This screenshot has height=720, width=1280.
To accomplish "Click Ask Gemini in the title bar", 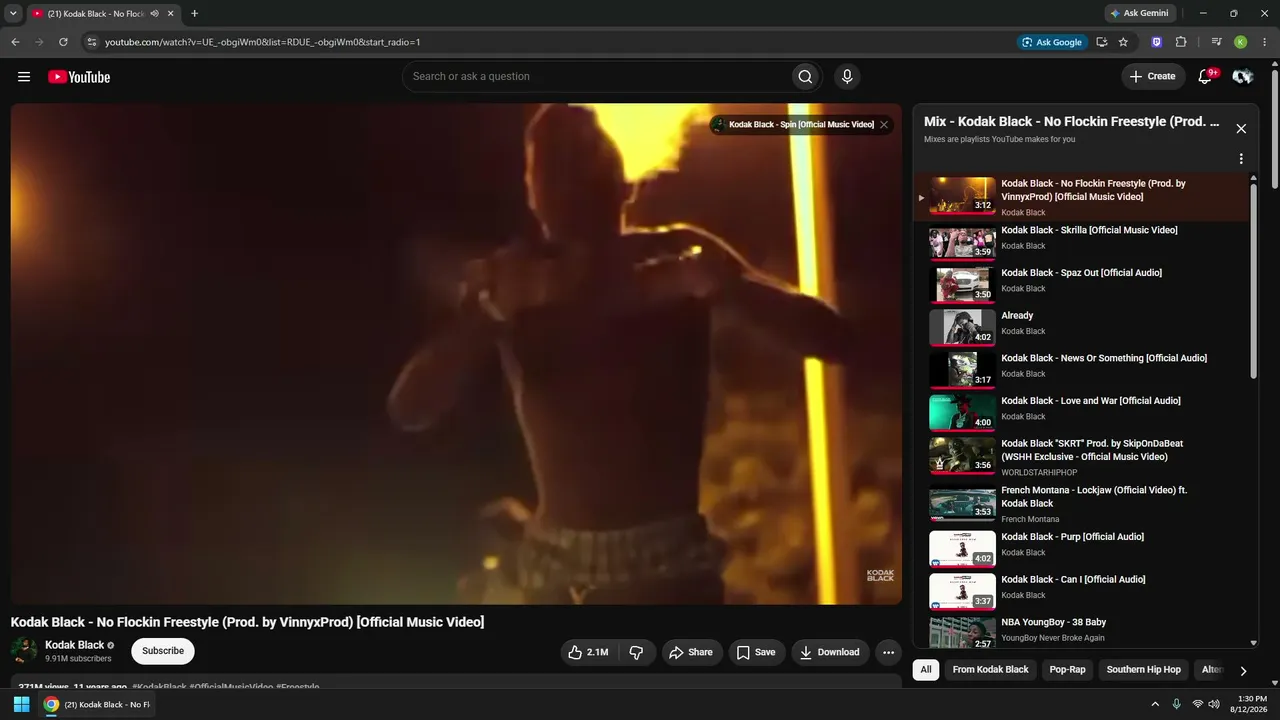I will click(x=1138, y=14).
